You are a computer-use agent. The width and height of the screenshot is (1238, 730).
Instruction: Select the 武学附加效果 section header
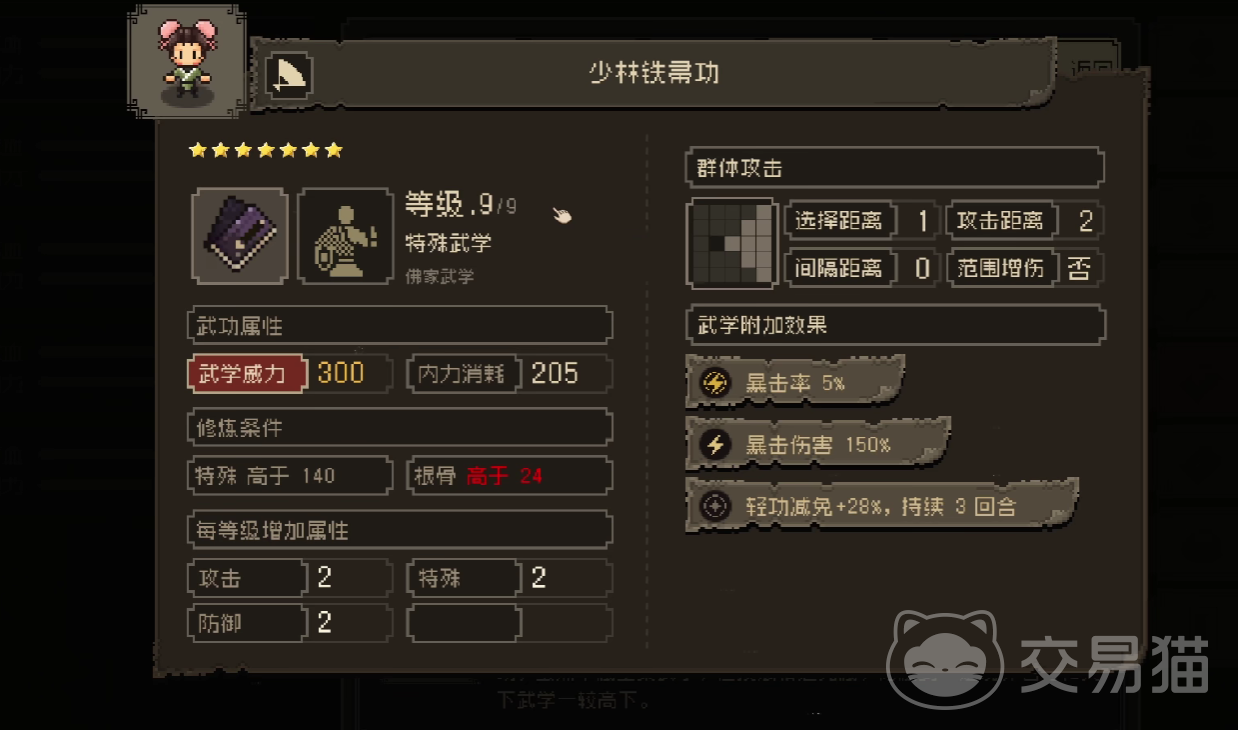coord(895,325)
